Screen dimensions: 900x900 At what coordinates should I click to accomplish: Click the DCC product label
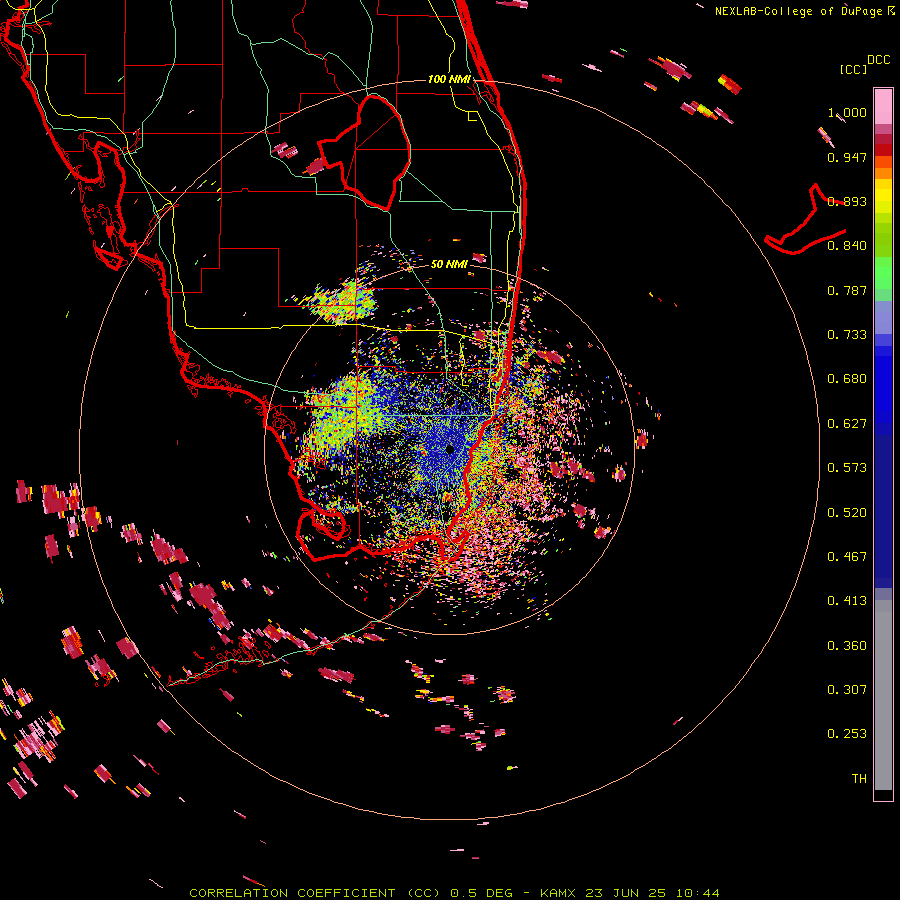[878, 60]
